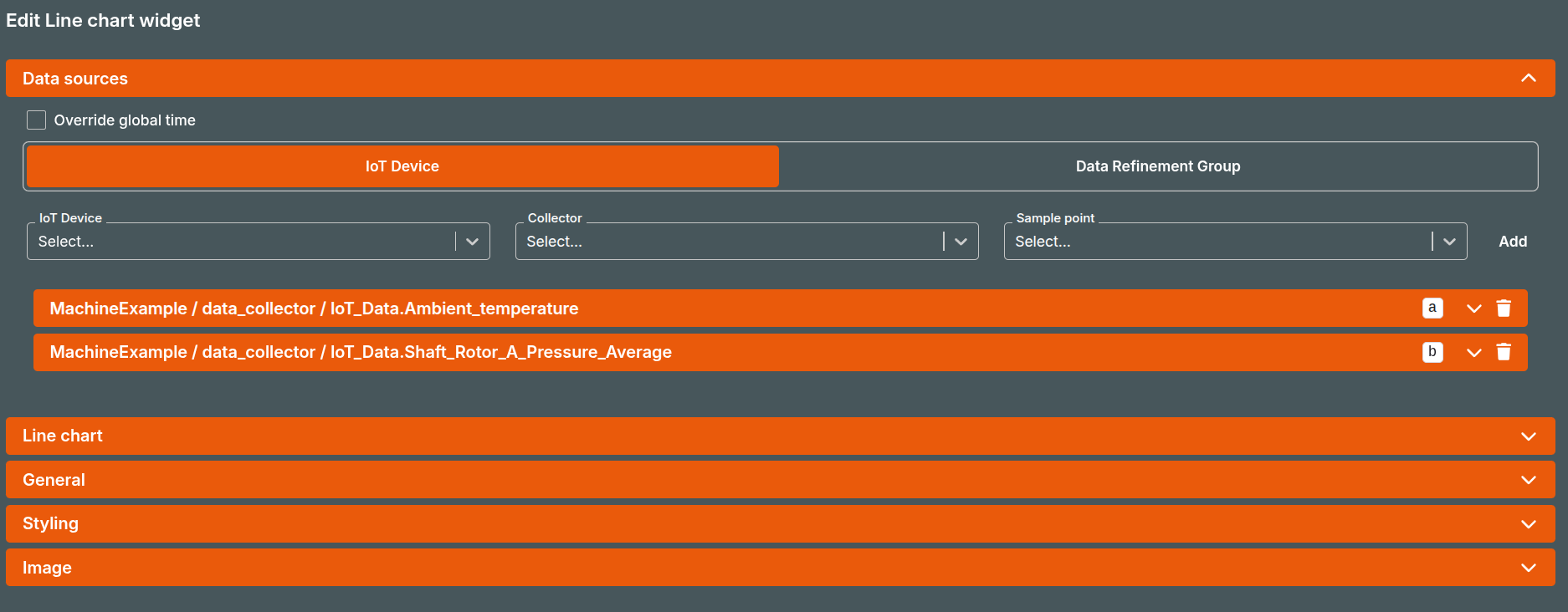
Task: Delete the Ambient_temperature data source
Action: pos(1504,309)
